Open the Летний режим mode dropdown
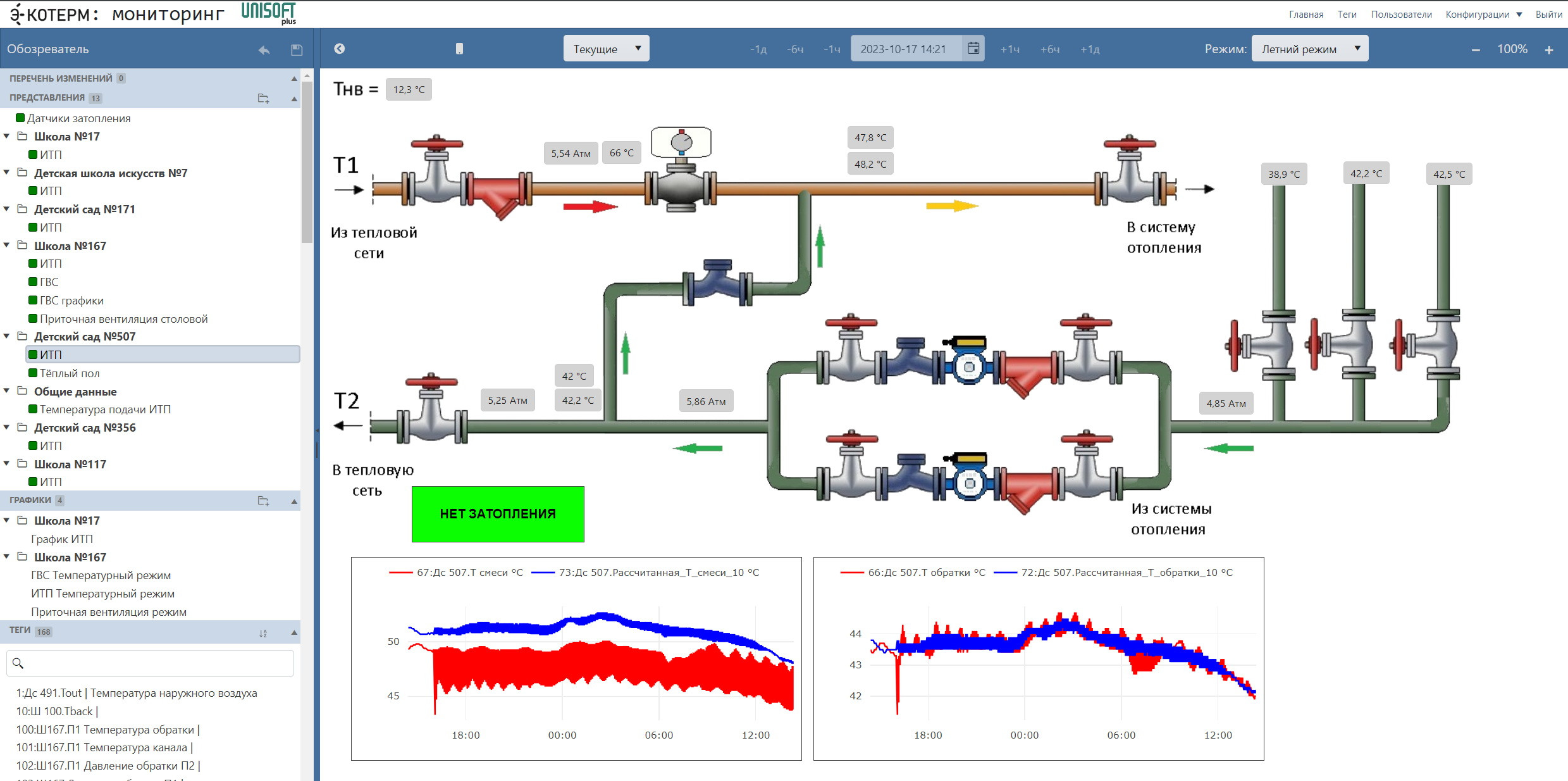The width and height of the screenshot is (1568, 781). (1310, 48)
